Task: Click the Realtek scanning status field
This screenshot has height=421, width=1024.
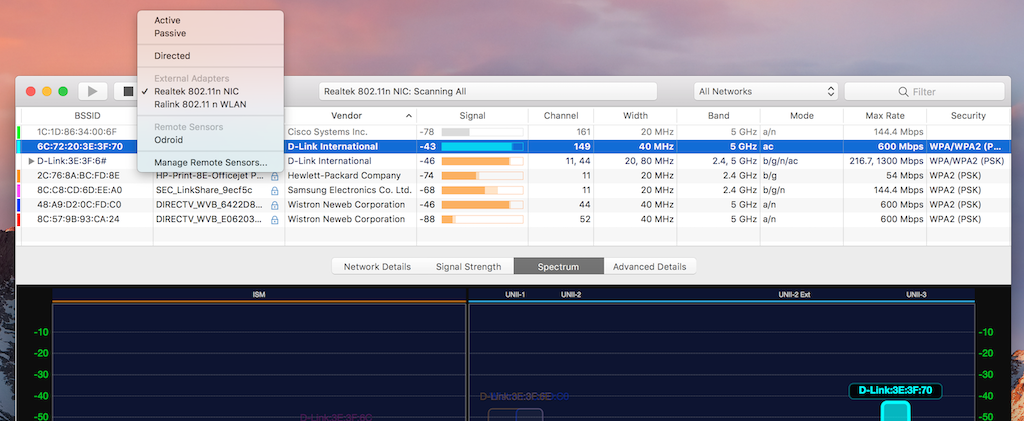Action: pos(487,91)
